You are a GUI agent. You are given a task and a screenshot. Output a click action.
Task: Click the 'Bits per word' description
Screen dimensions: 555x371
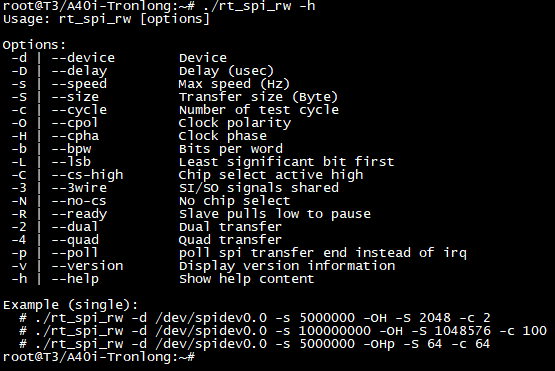[x=231, y=149]
